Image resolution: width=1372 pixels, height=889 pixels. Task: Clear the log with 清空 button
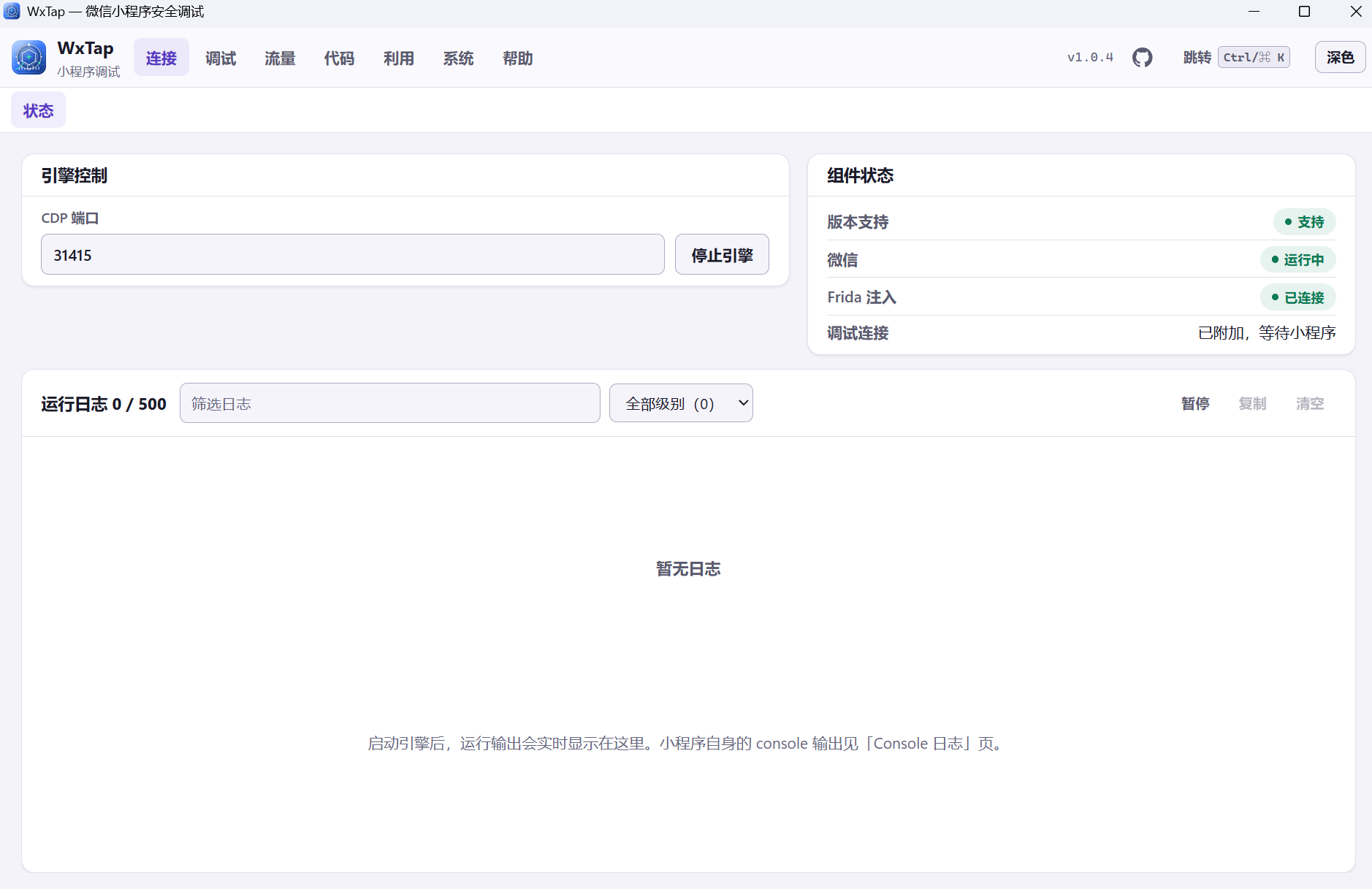click(x=1310, y=403)
